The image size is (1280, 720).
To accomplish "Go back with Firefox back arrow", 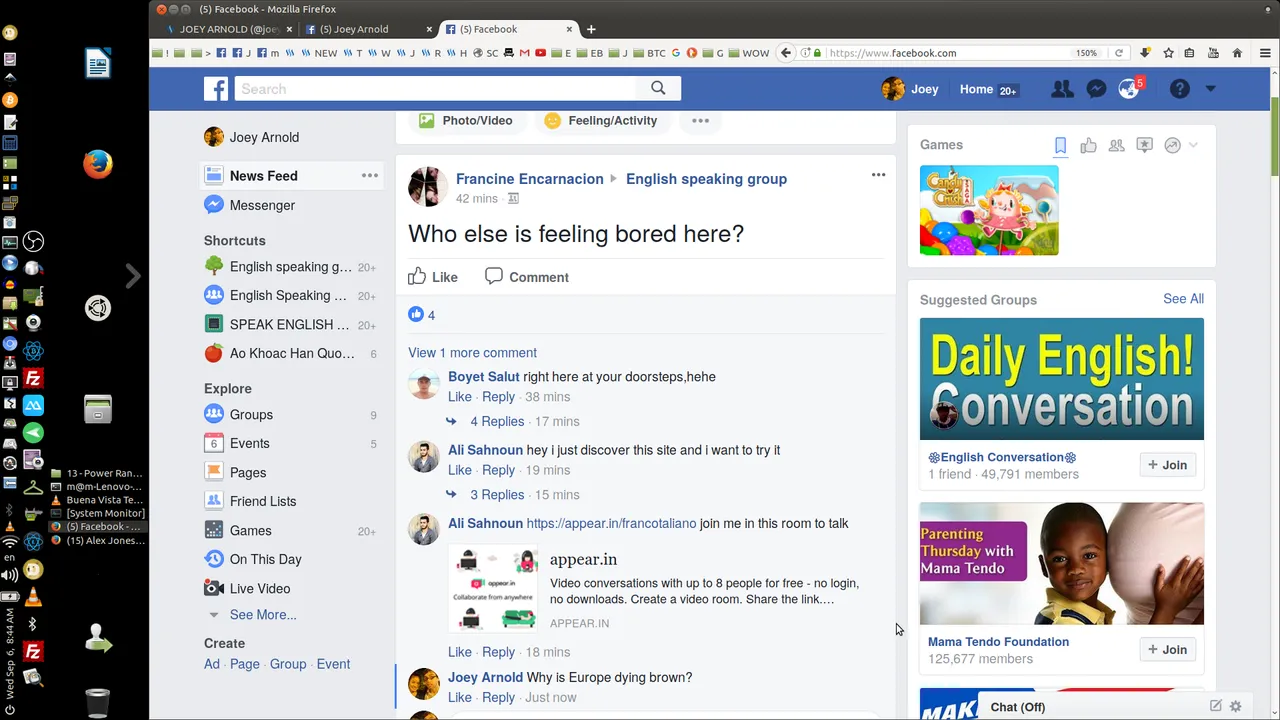I will tap(786, 53).
